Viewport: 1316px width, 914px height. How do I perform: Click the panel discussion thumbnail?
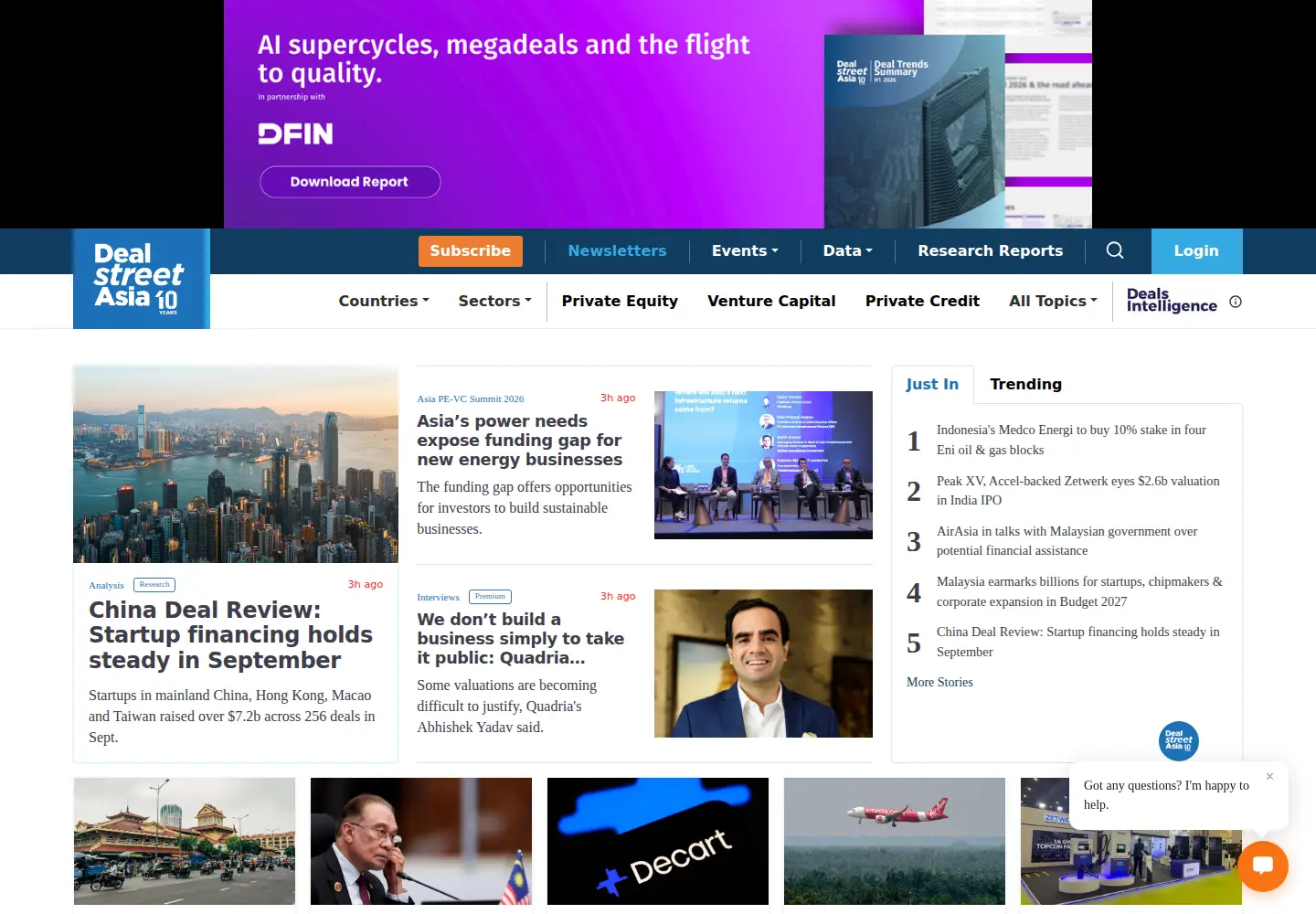click(763, 465)
